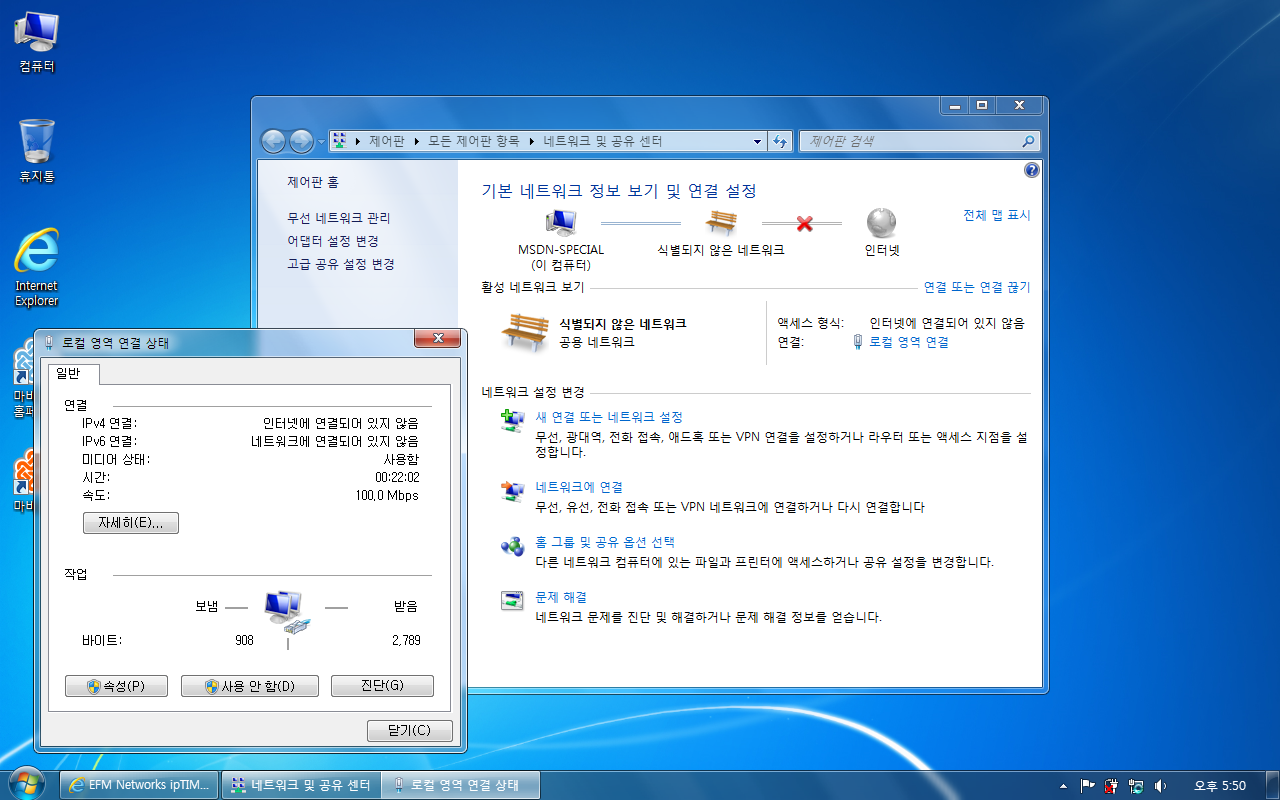Click the network activity computers icon
The width and height of the screenshot is (1280, 800).
(289, 612)
